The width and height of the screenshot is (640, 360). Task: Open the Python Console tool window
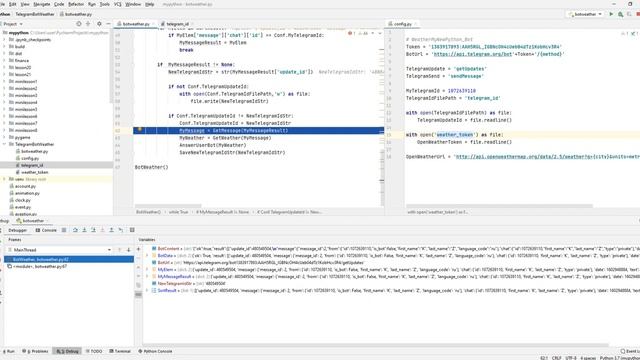(x=155, y=351)
